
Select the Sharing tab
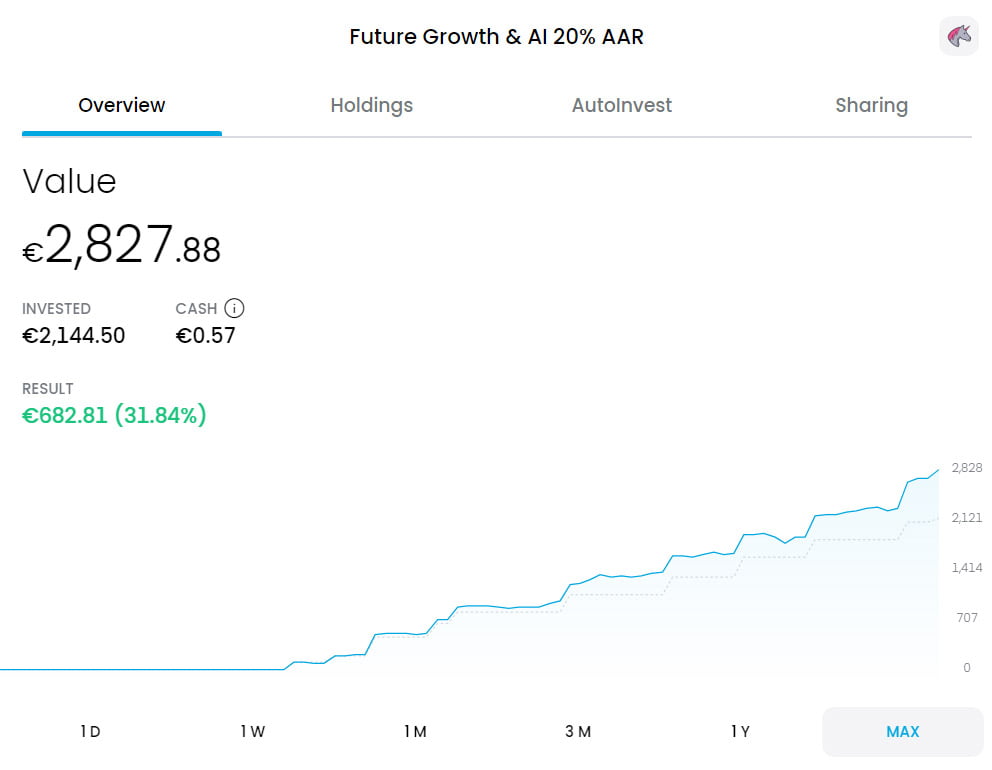coord(871,105)
